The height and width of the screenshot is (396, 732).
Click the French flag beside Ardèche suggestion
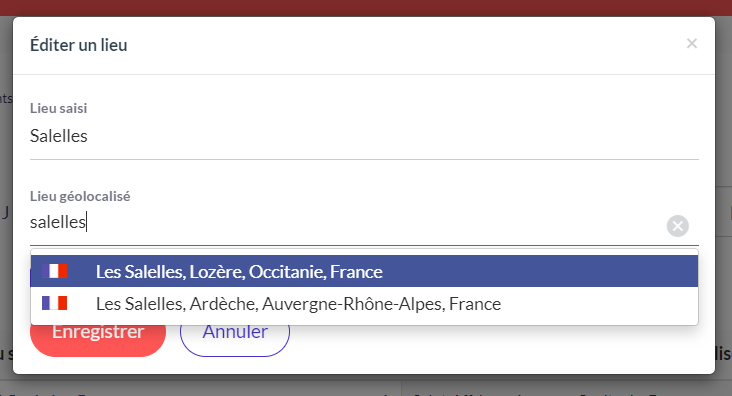point(55,303)
